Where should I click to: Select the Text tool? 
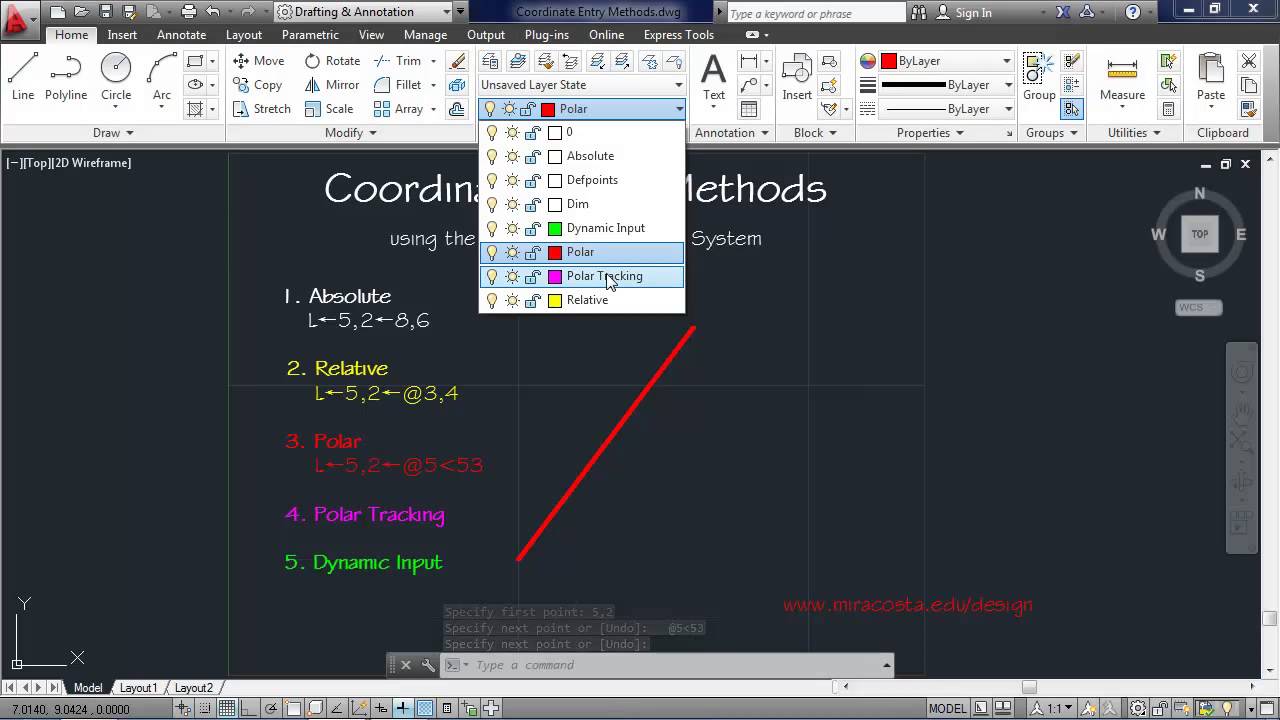tap(713, 78)
